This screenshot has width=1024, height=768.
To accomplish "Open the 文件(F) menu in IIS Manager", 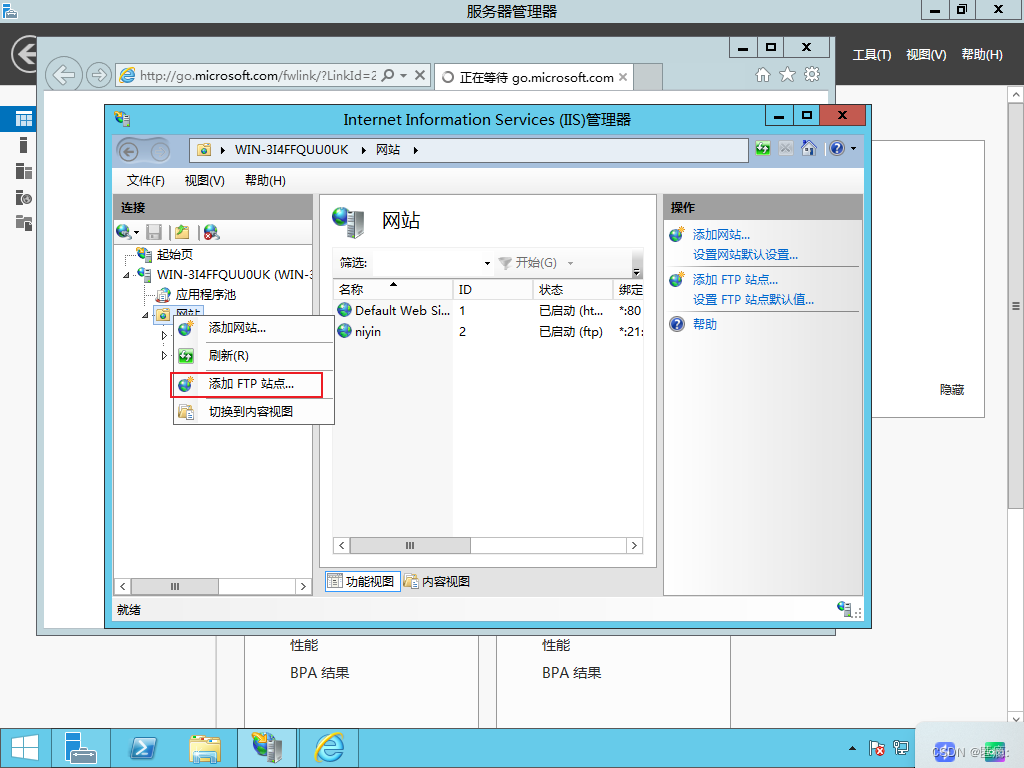I will pyautogui.click(x=146, y=180).
